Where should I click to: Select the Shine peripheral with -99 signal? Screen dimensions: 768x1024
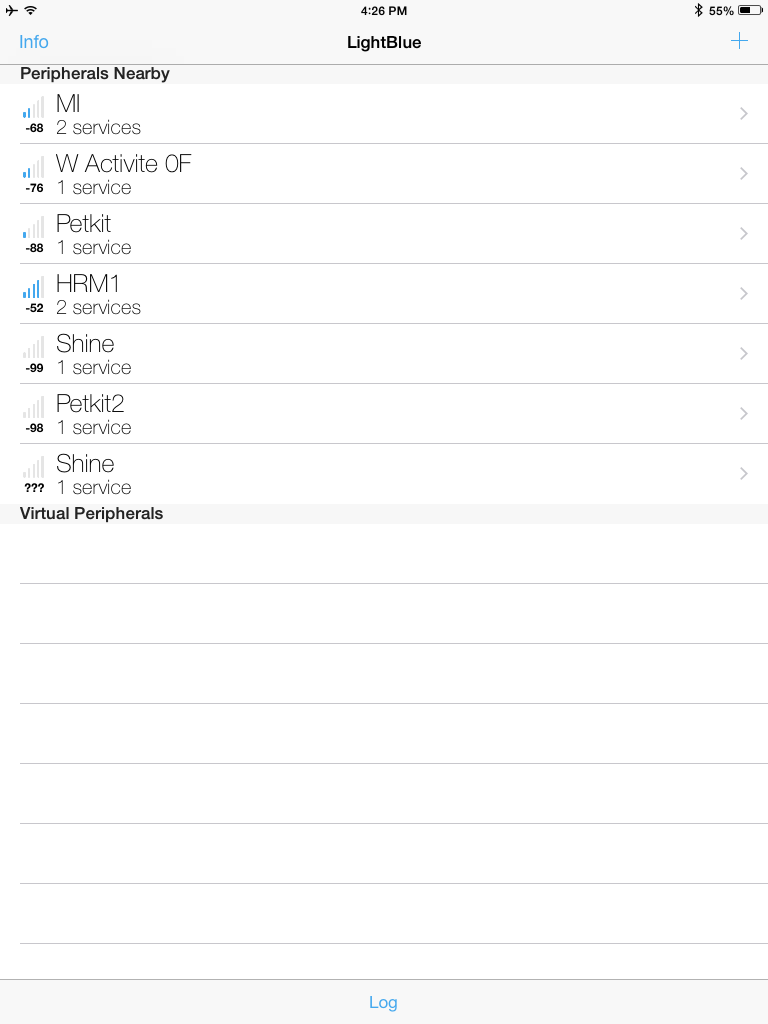(x=384, y=354)
